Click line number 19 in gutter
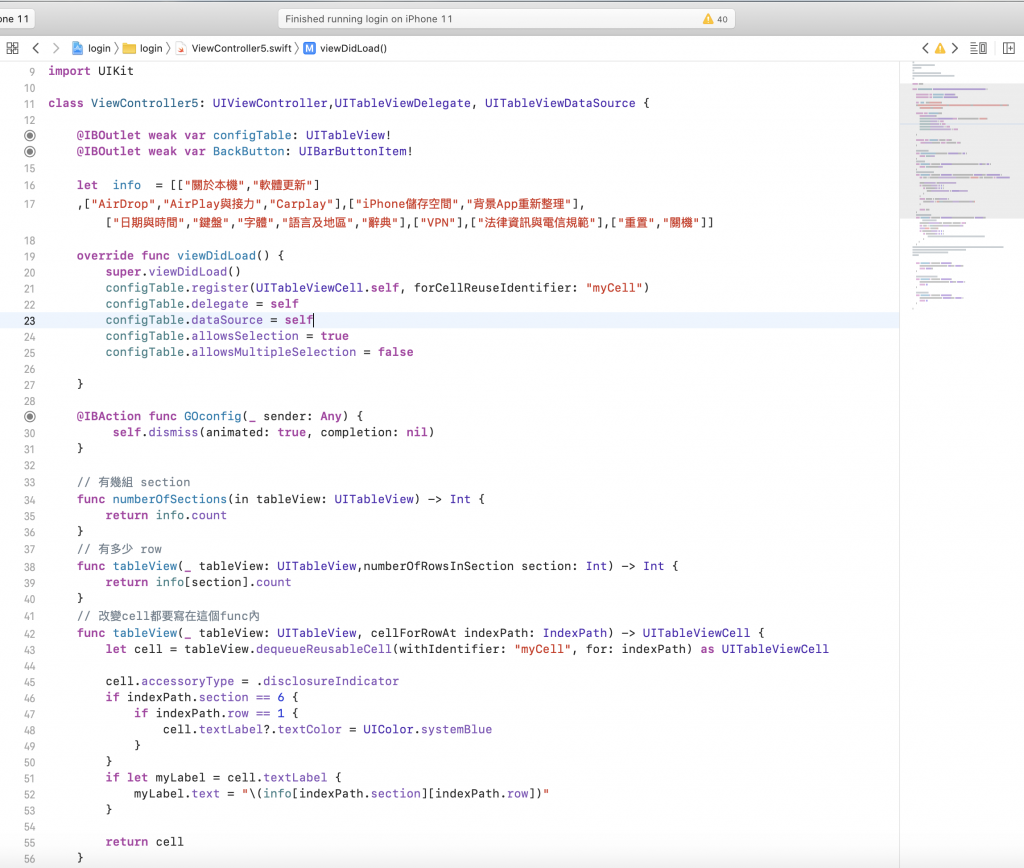 [x=29, y=257]
